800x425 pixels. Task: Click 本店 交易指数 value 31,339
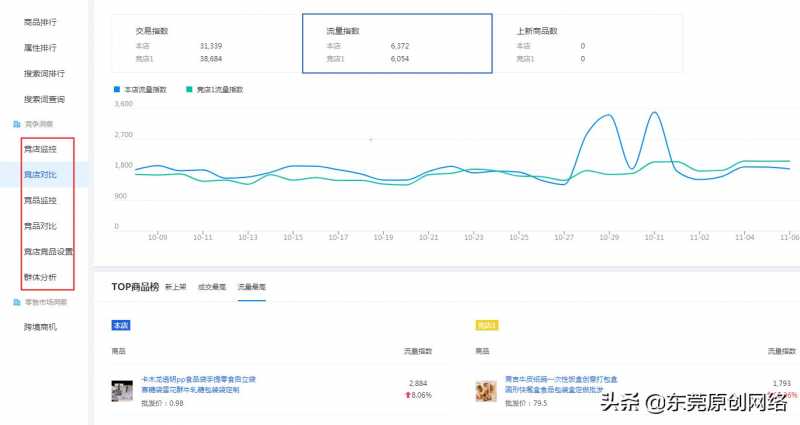211,46
